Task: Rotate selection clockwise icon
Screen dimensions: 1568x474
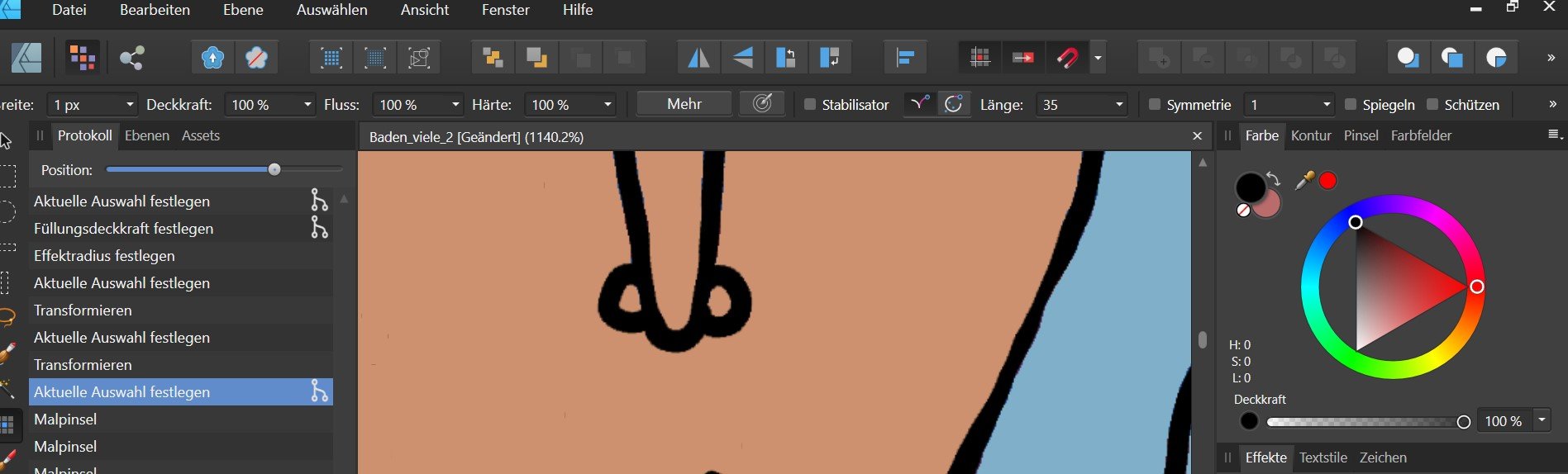Action: pos(830,58)
